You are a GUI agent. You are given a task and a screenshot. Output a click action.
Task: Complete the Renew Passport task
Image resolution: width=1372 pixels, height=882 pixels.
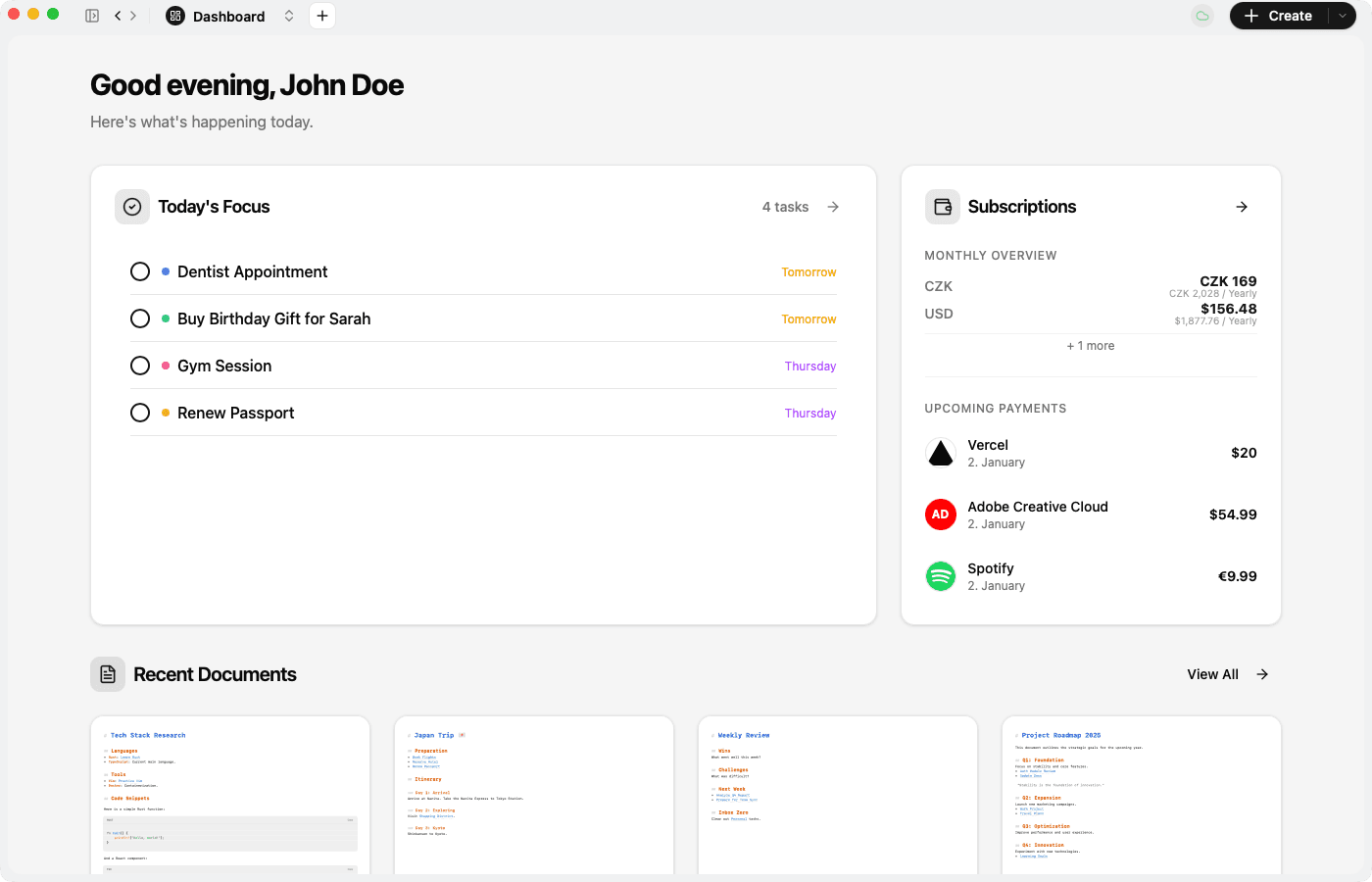coord(140,413)
